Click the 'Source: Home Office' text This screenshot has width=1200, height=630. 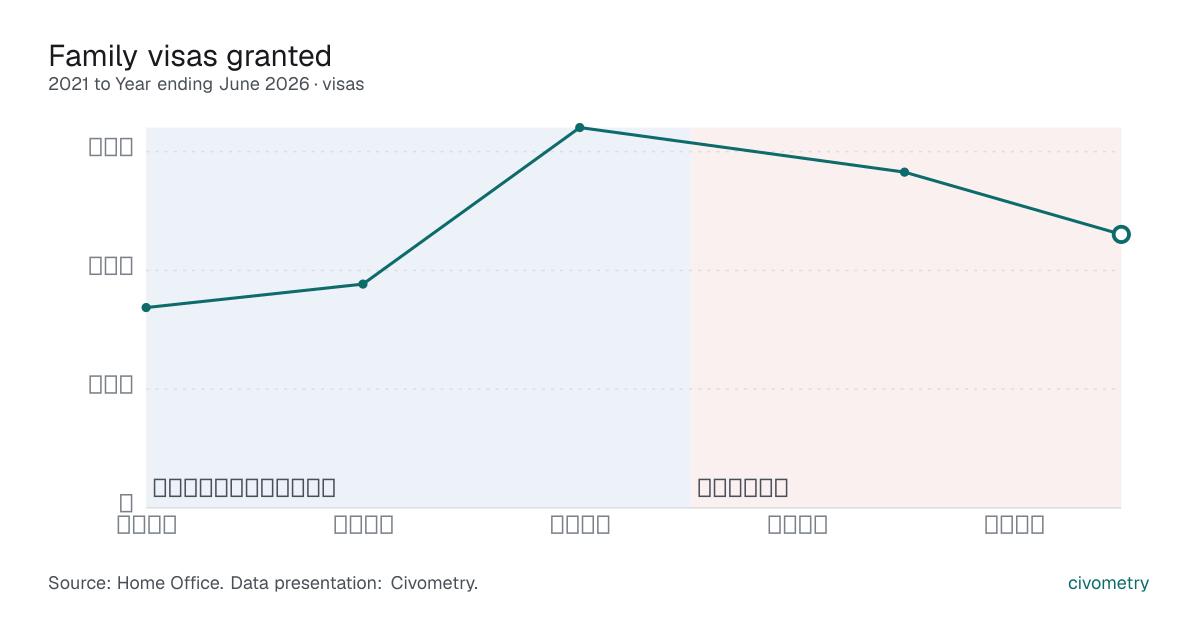135,583
